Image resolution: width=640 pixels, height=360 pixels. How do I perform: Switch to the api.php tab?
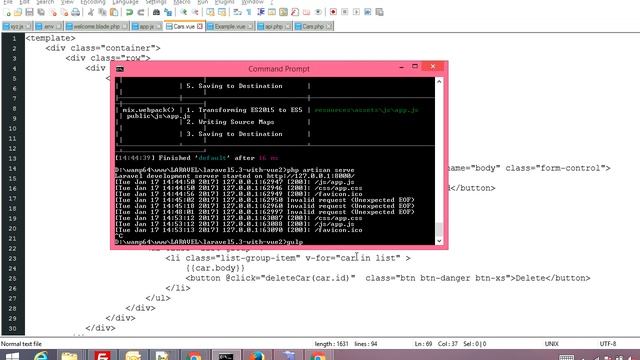(x=274, y=27)
